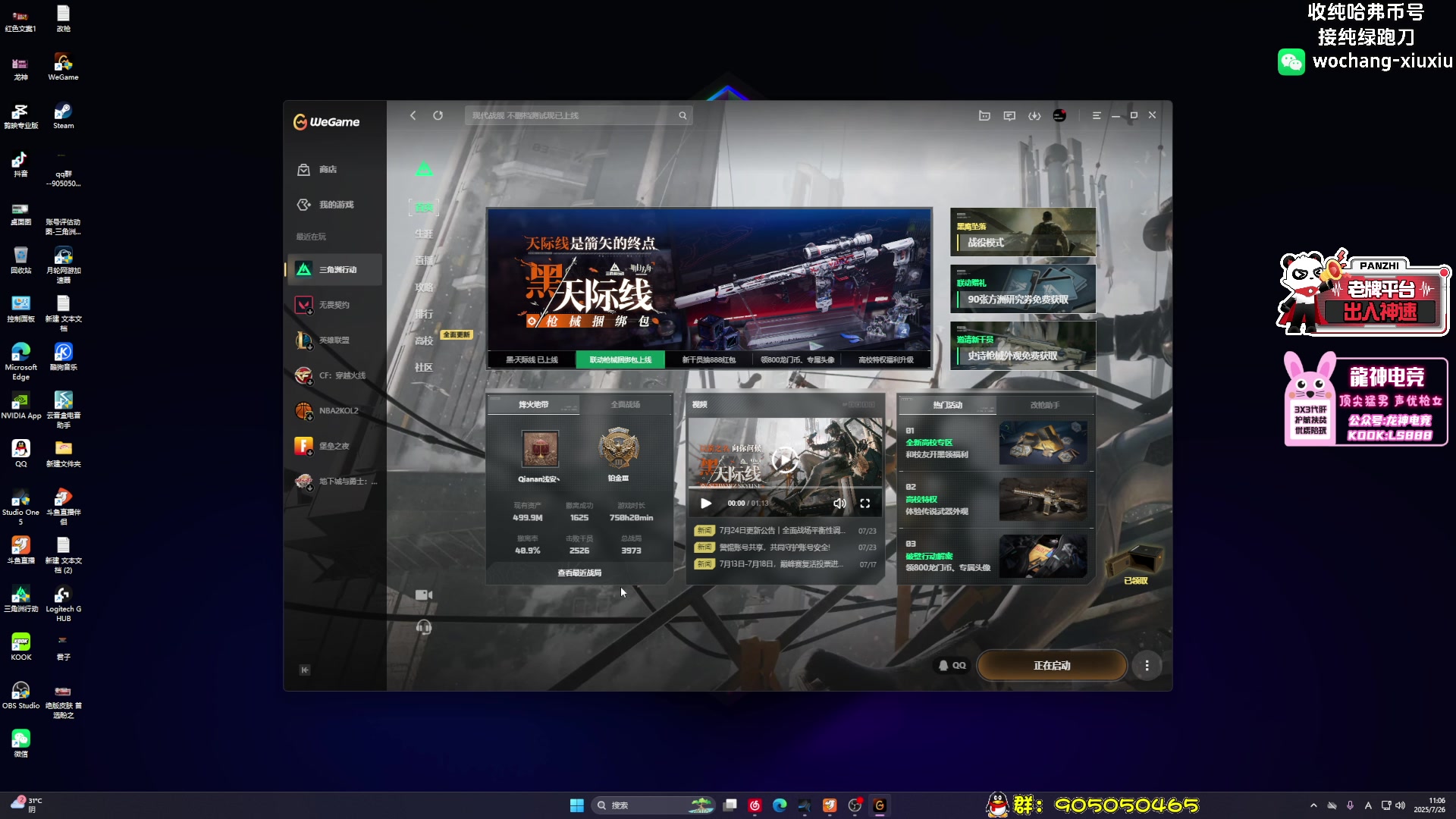Select 堡垒之夜 in the games list
The width and height of the screenshot is (1456, 819).
tap(335, 446)
